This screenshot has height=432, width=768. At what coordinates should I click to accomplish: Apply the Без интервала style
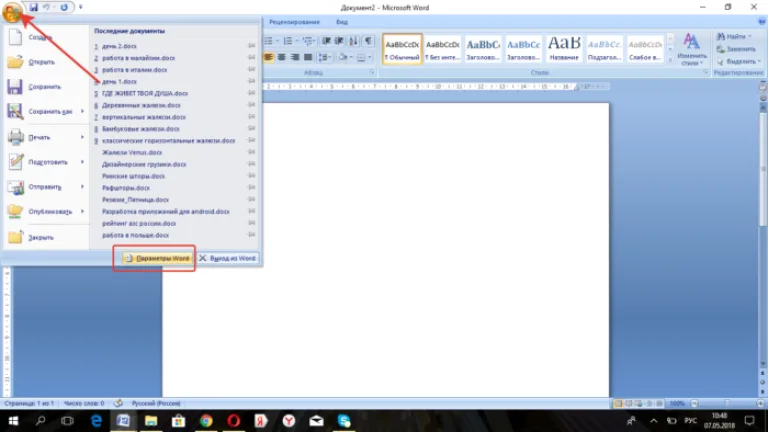coord(442,48)
